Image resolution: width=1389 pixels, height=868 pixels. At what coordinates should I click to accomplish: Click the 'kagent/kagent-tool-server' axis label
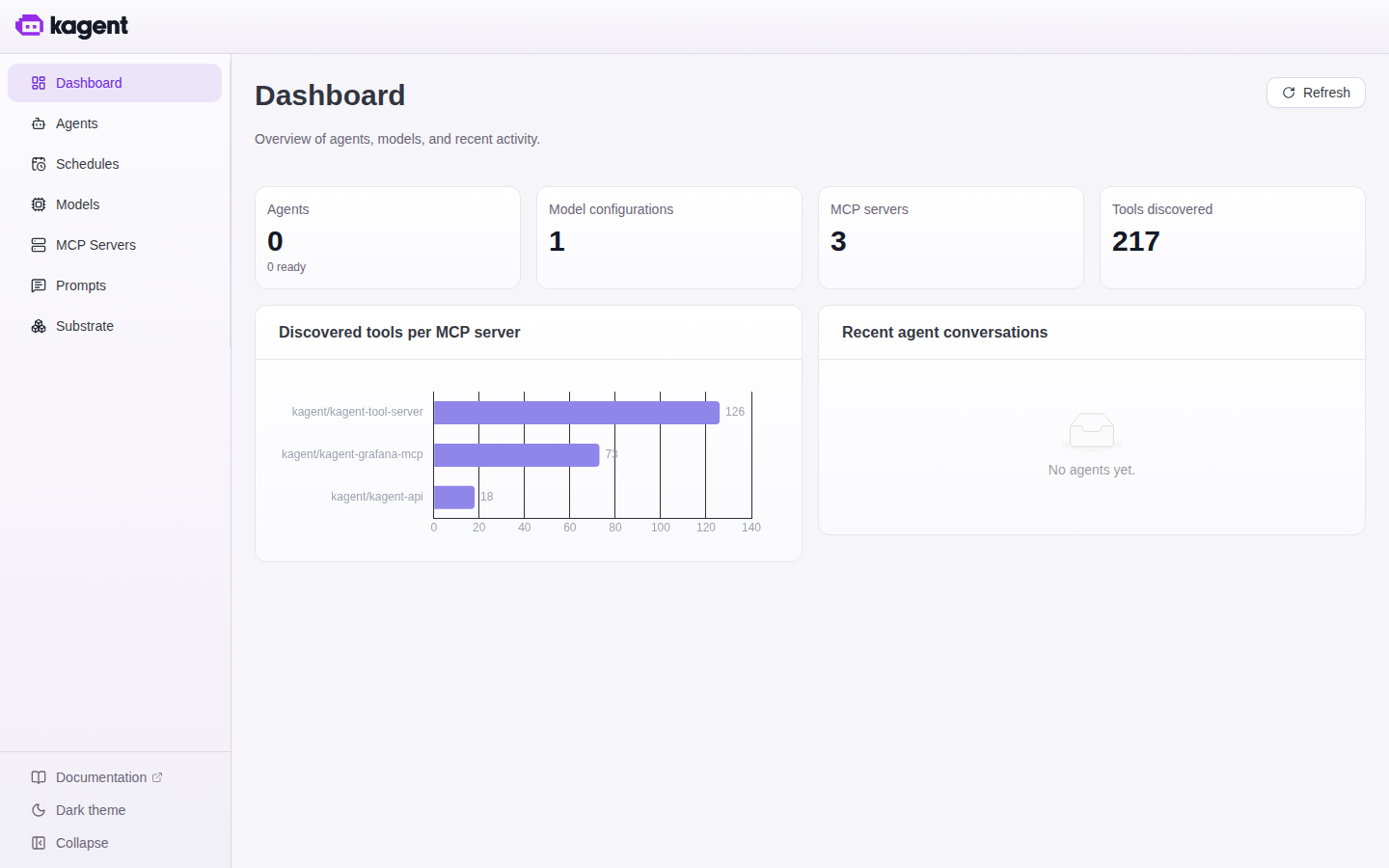click(x=357, y=412)
